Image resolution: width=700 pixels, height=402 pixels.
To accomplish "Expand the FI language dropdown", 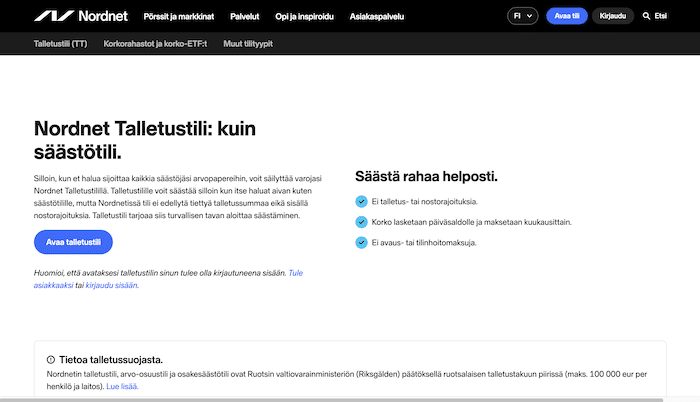I will click(x=522, y=16).
